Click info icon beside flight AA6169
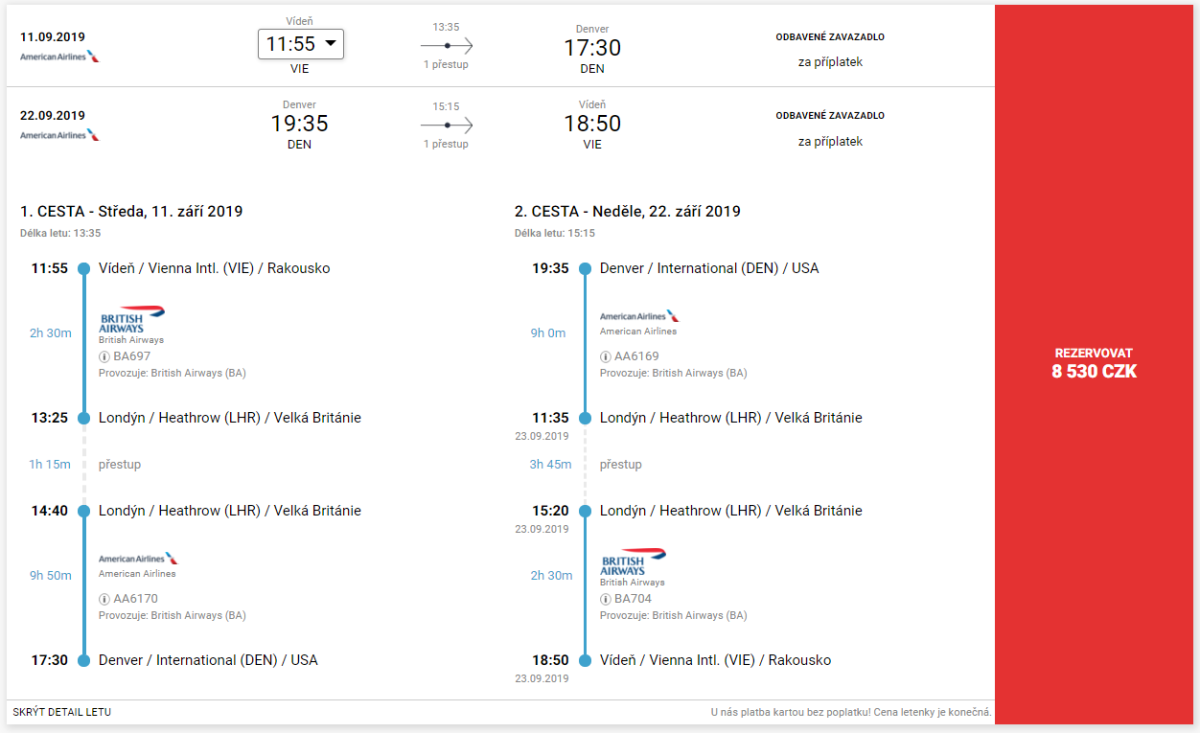1200x733 pixels. 605,356
